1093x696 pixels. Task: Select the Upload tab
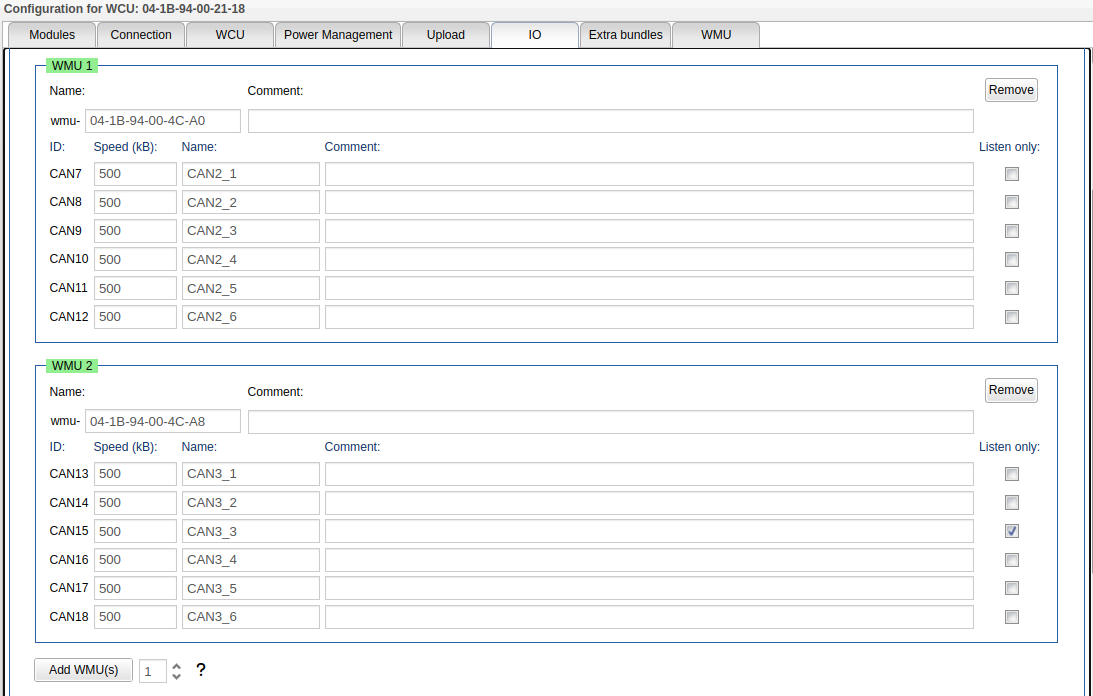(445, 35)
